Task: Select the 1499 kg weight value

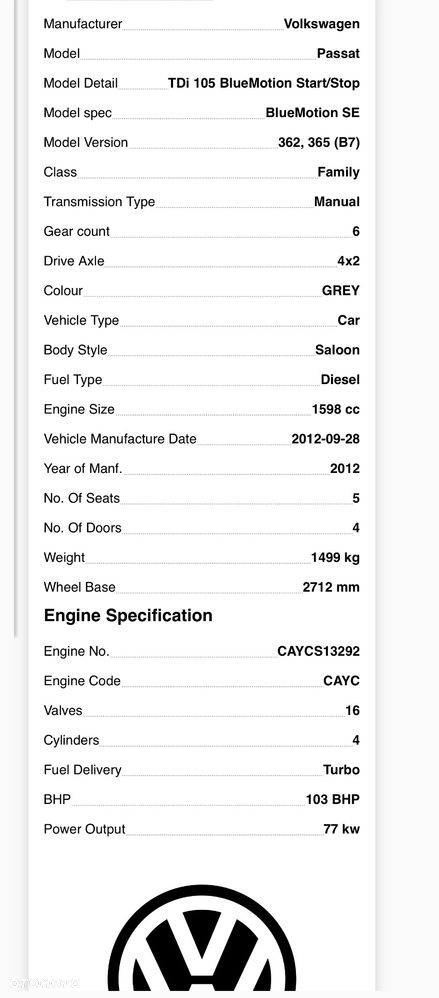Action: pos(335,558)
